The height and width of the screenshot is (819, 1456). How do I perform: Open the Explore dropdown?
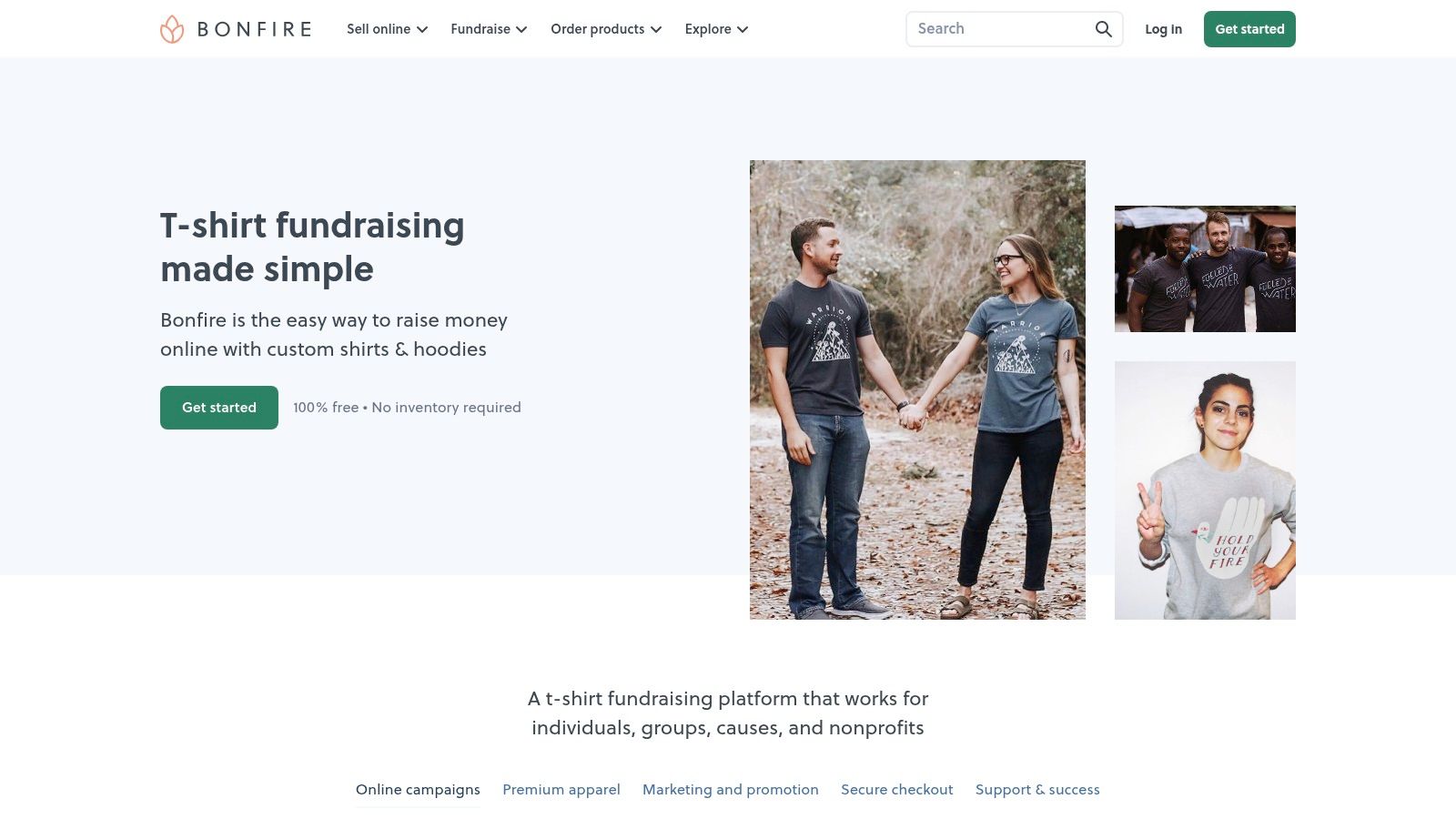point(716,29)
